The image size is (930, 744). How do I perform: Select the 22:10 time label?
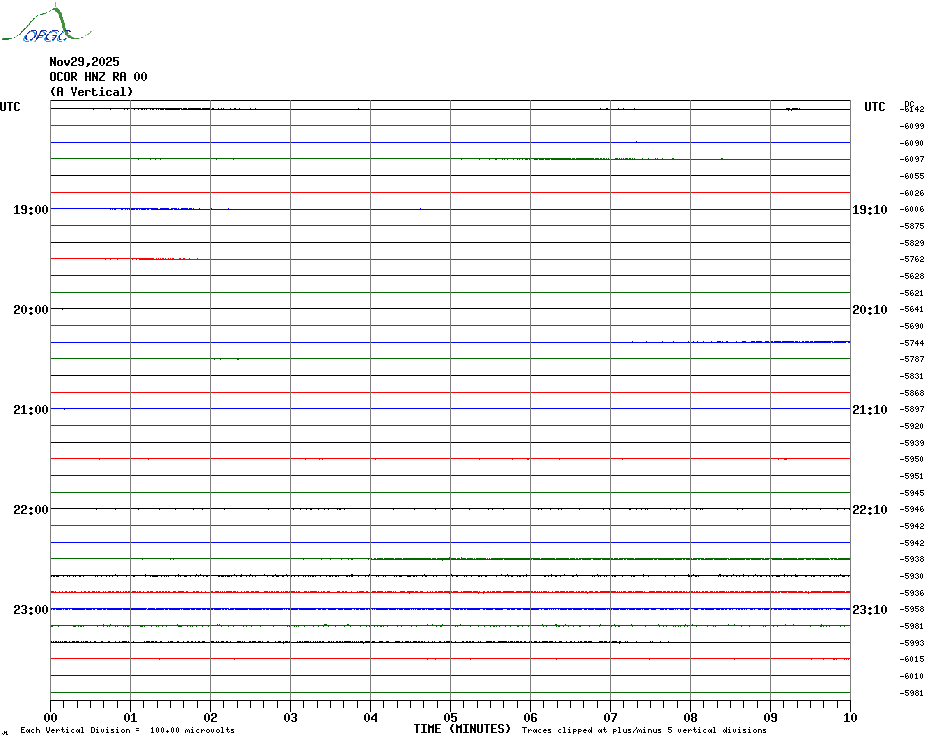[869, 510]
